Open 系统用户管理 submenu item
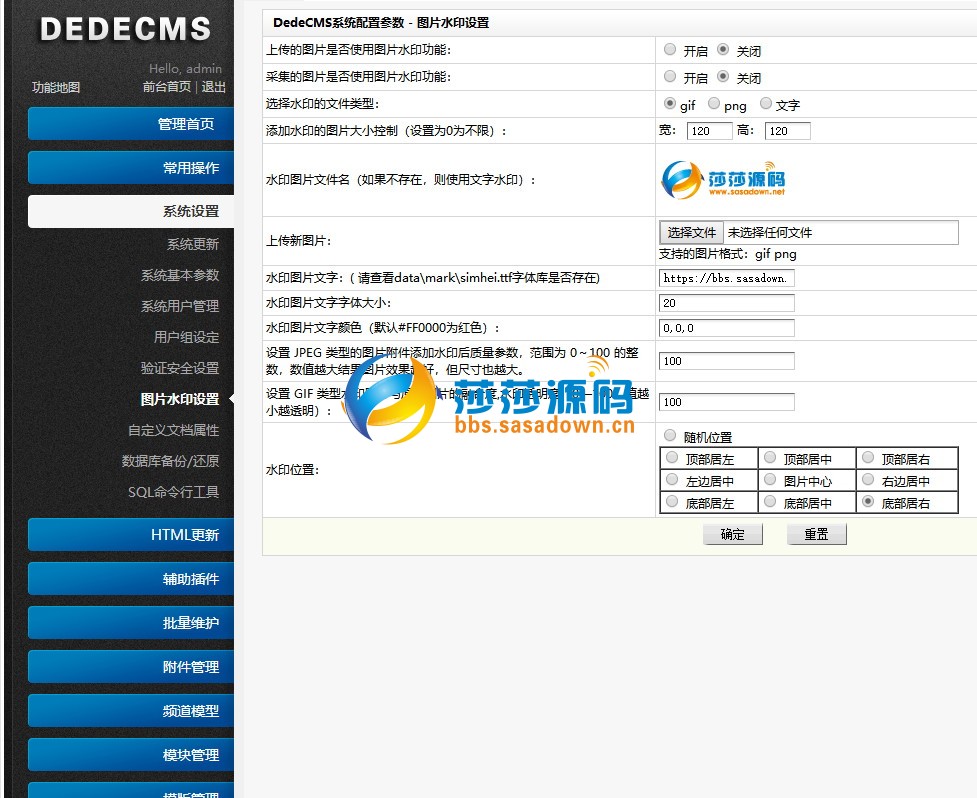 (179, 306)
